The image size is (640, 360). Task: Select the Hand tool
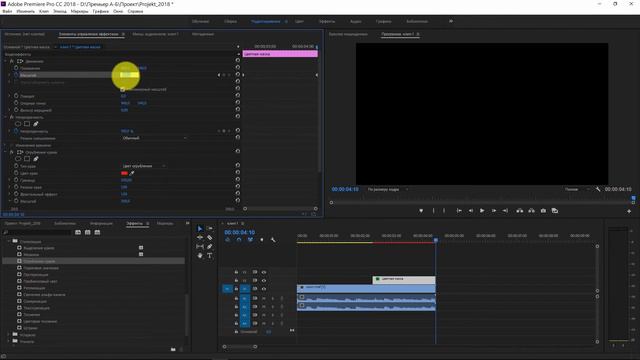(x=200, y=256)
